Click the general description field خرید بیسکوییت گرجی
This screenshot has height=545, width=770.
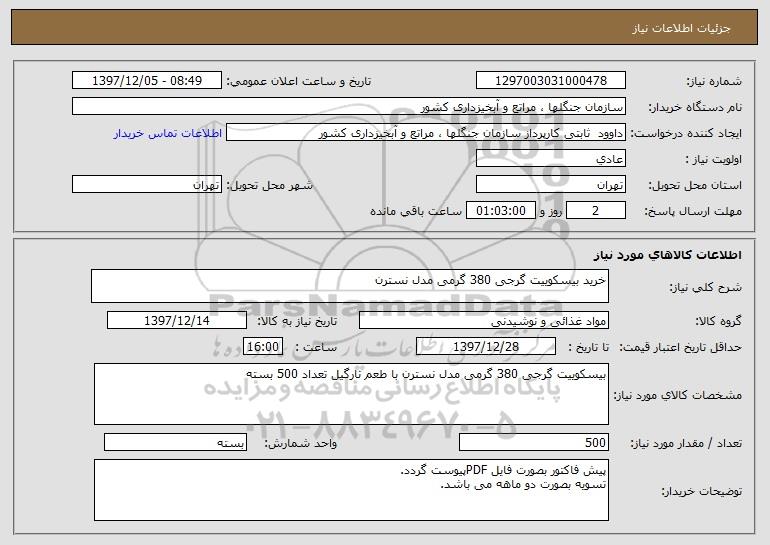[350, 286]
